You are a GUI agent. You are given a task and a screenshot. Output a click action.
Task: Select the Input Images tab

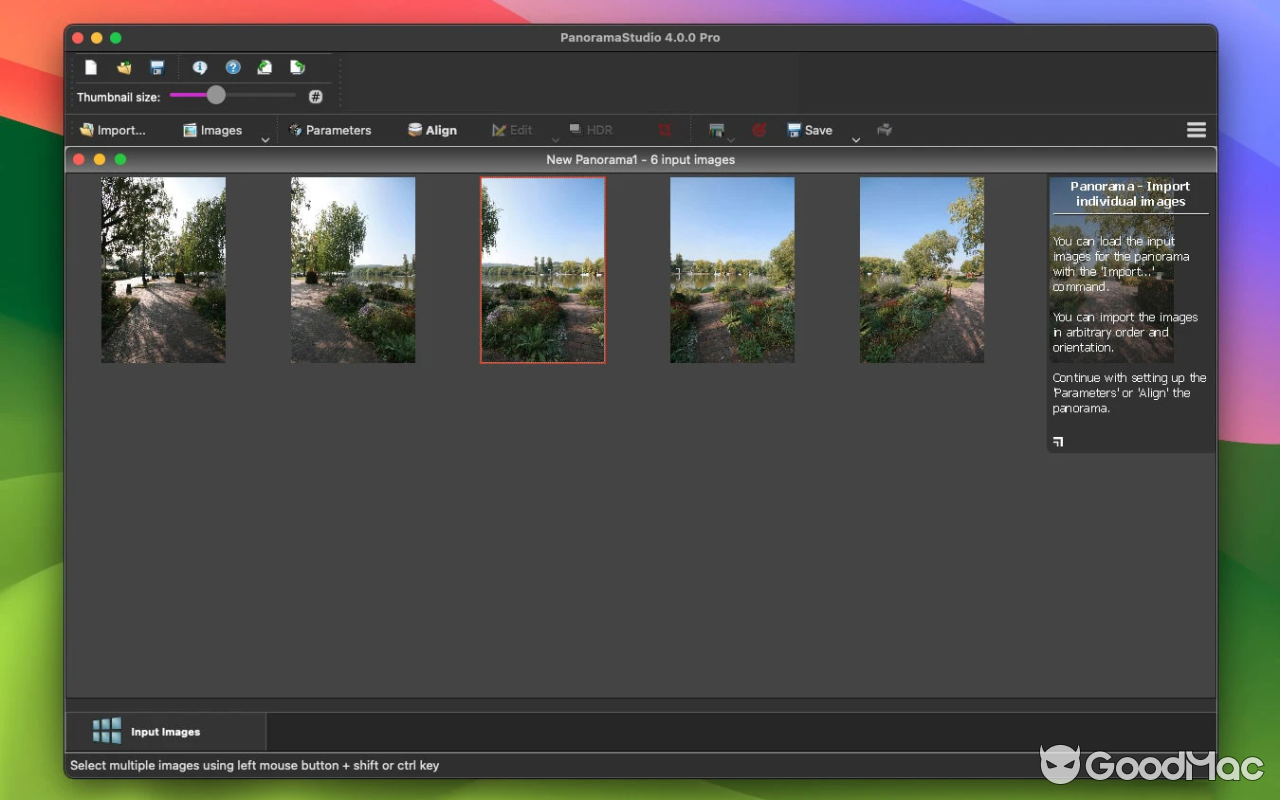(164, 730)
